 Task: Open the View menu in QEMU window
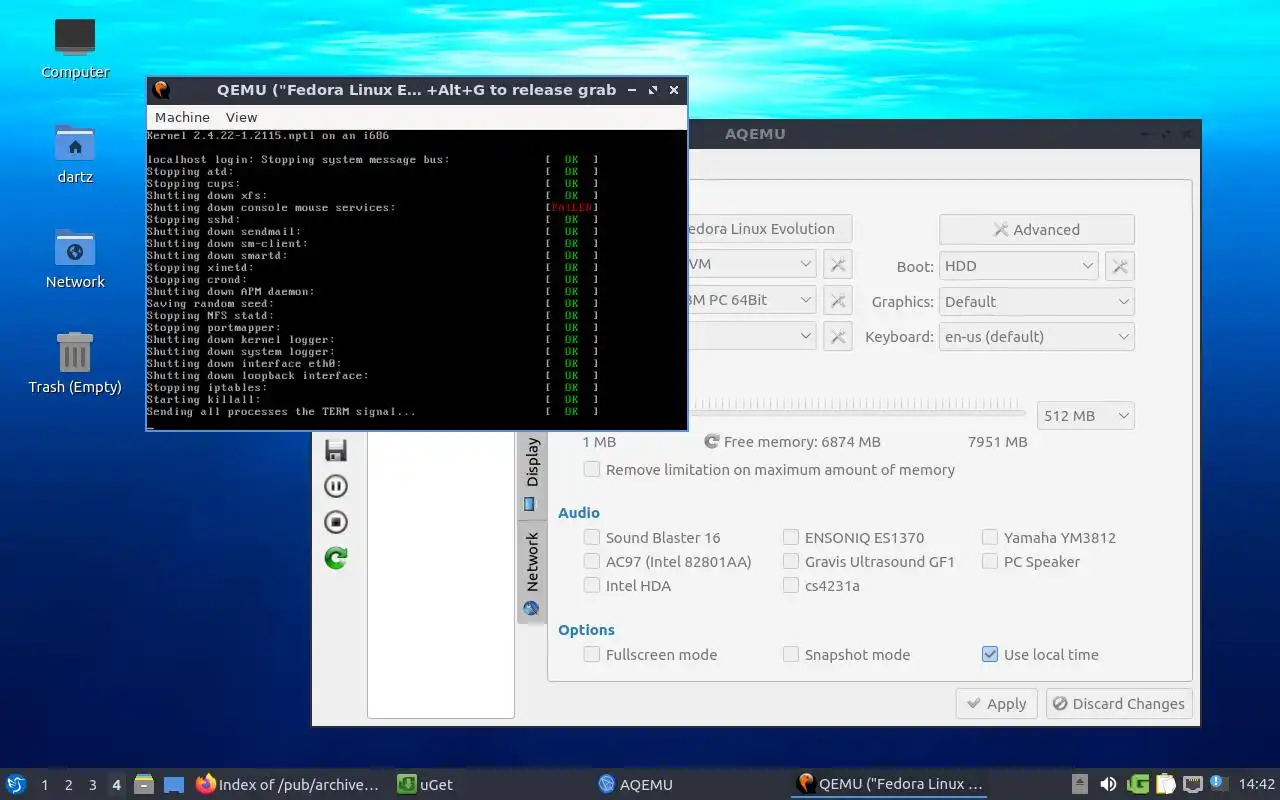pos(241,117)
